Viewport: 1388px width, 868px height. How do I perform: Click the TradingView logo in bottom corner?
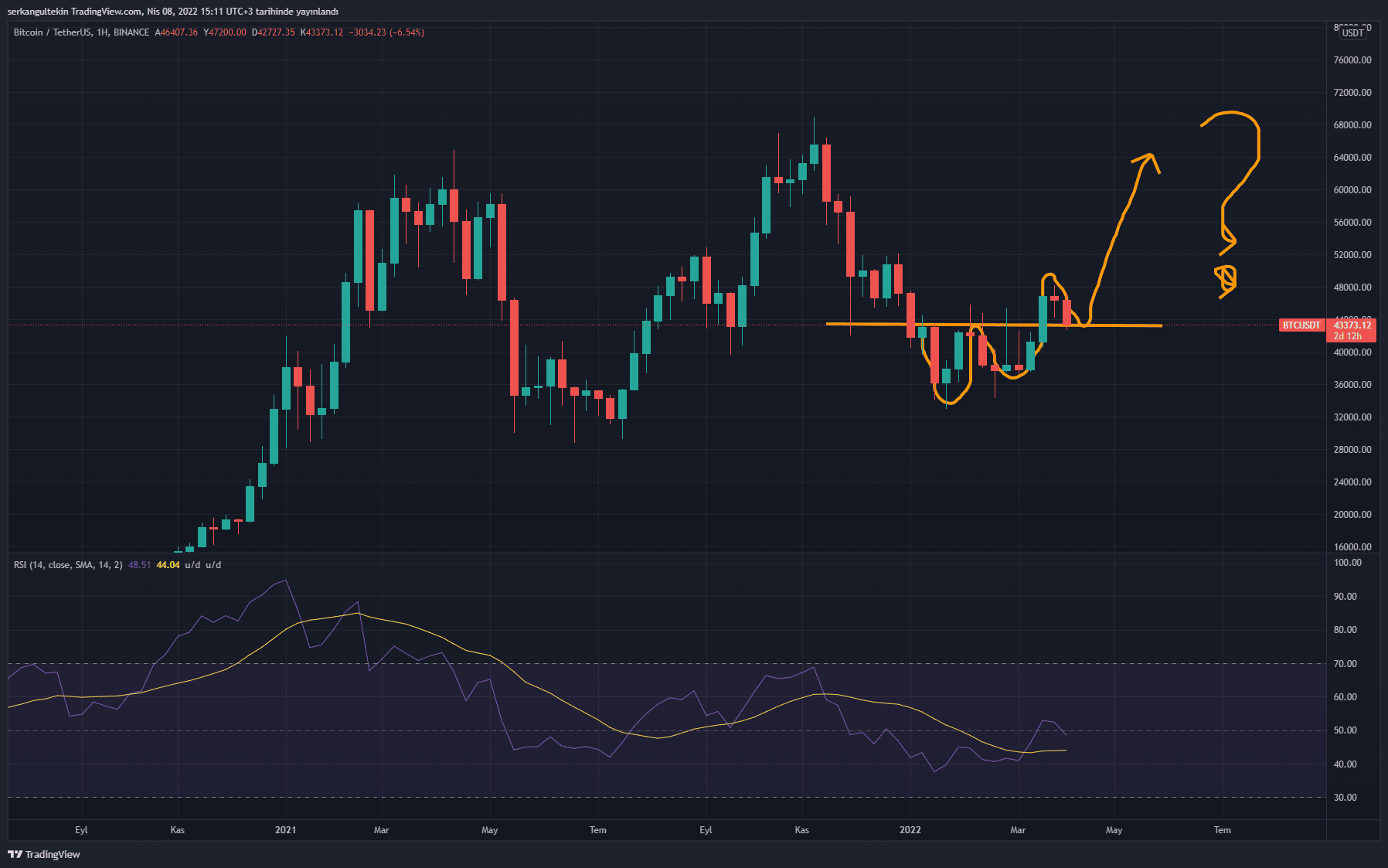(44, 854)
